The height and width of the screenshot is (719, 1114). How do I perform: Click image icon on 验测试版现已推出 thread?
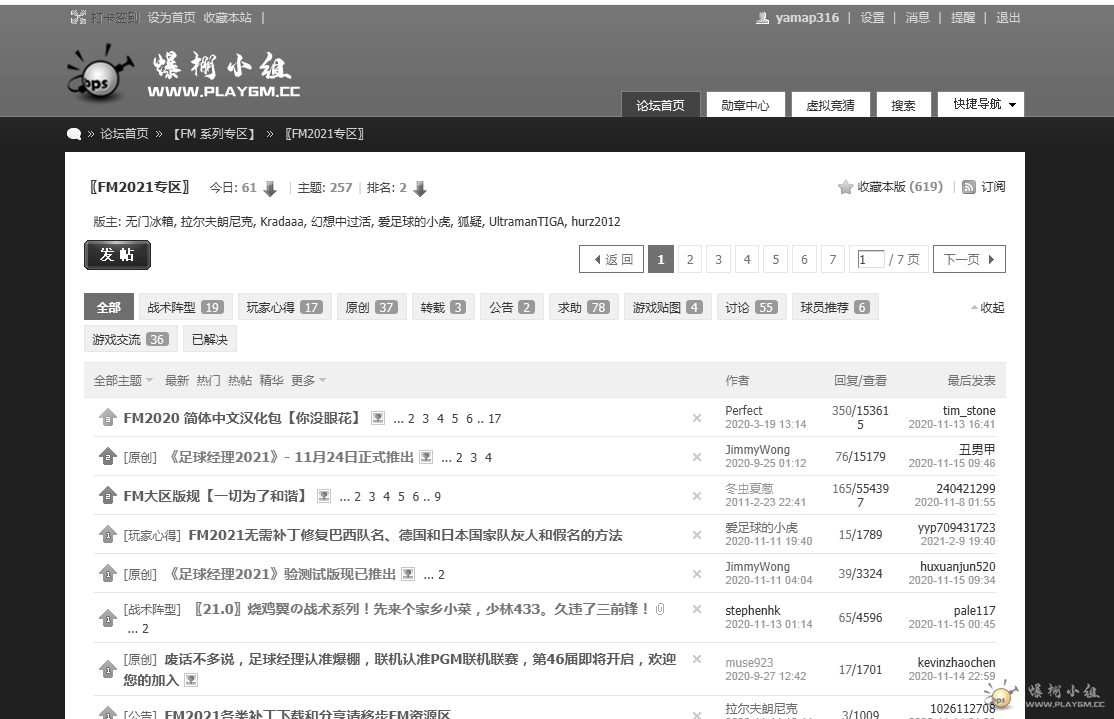[408, 574]
